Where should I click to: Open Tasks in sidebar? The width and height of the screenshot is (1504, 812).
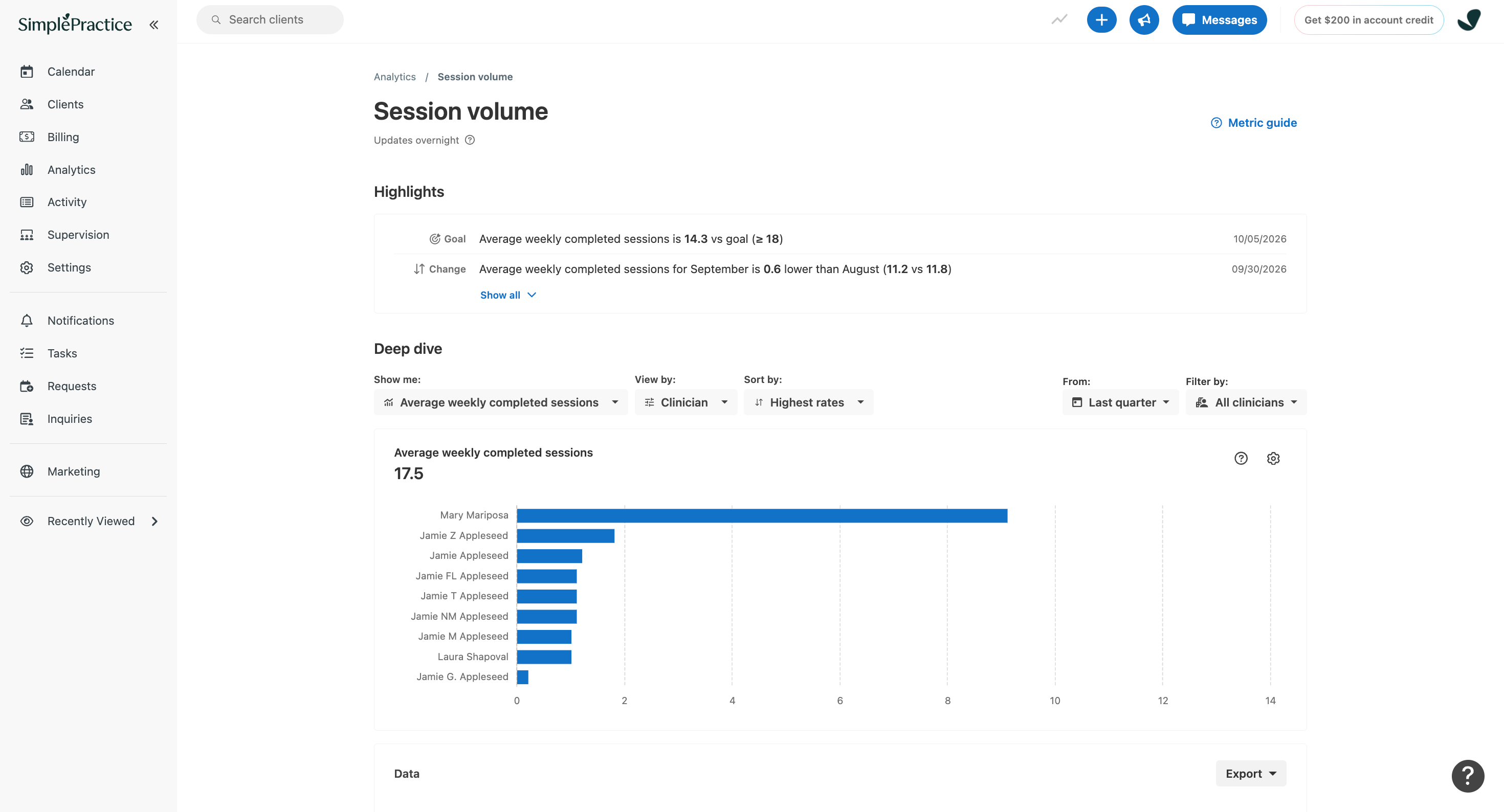coord(62,353)
